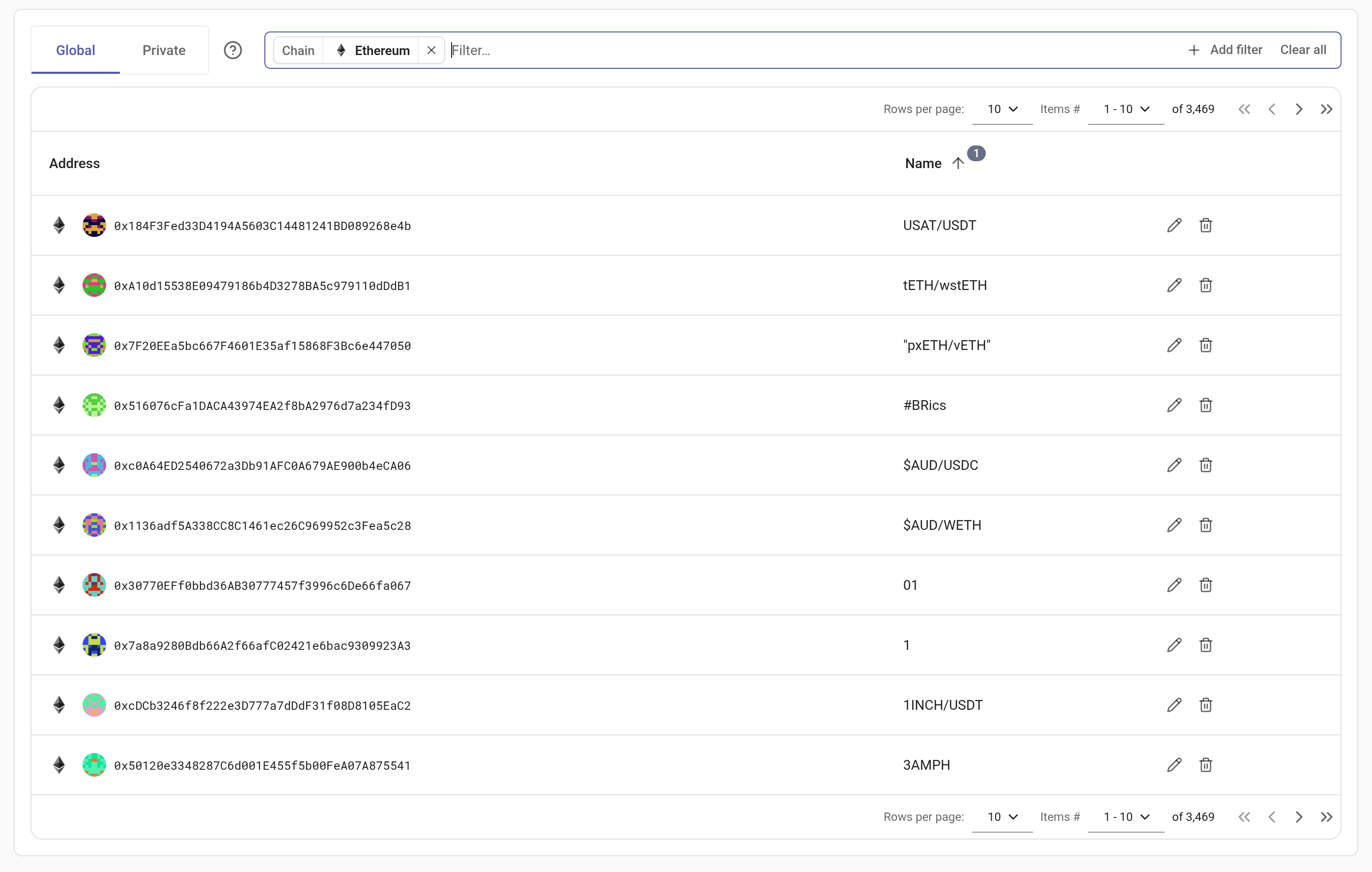Switch to the Private tab

(164, 50)
